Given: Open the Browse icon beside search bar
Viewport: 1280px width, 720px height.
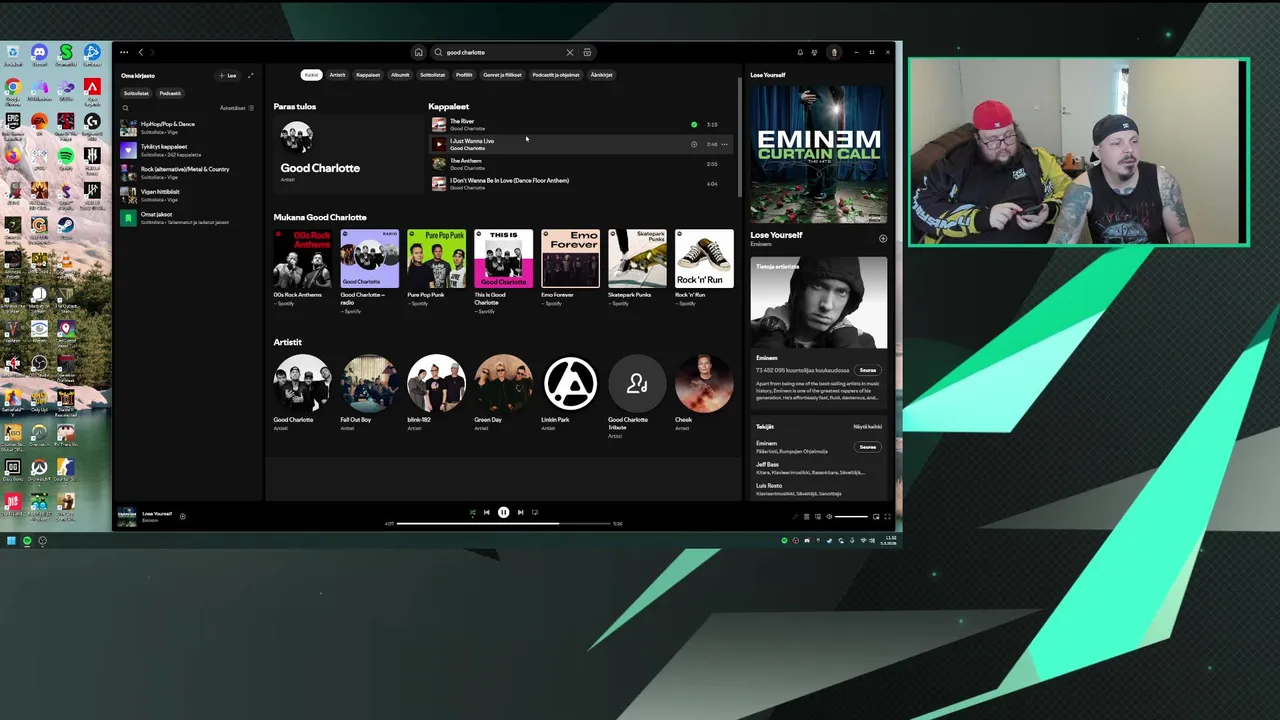Looking at the screenshot, I should pos(587,52).
